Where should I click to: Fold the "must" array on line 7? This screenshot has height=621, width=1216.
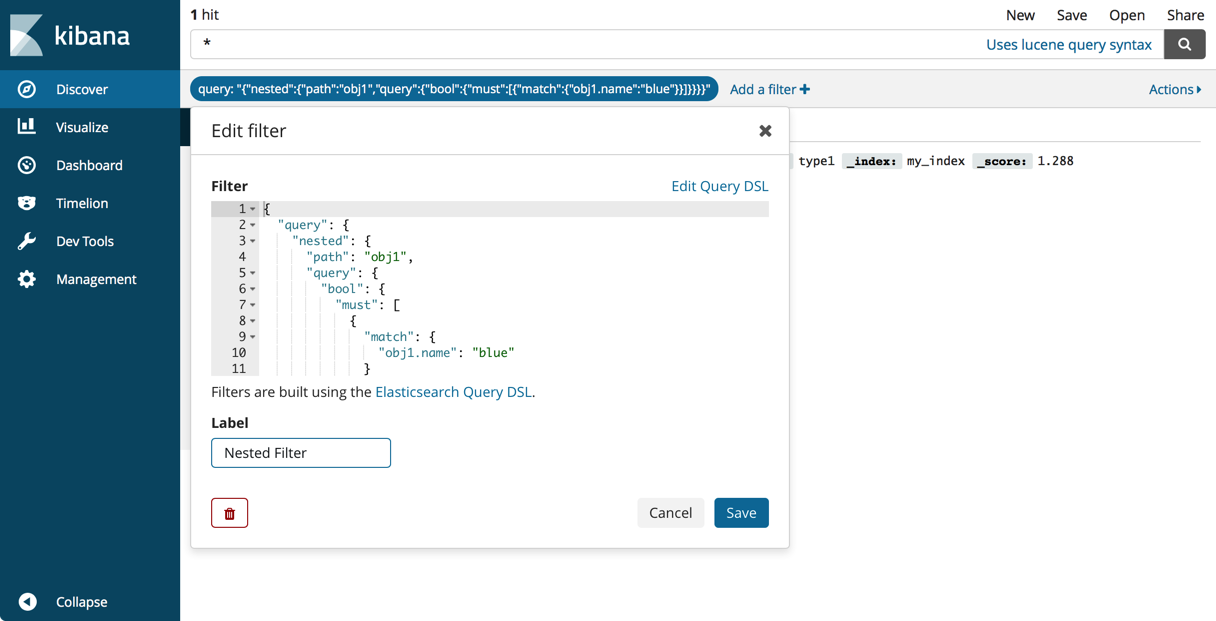253,305
